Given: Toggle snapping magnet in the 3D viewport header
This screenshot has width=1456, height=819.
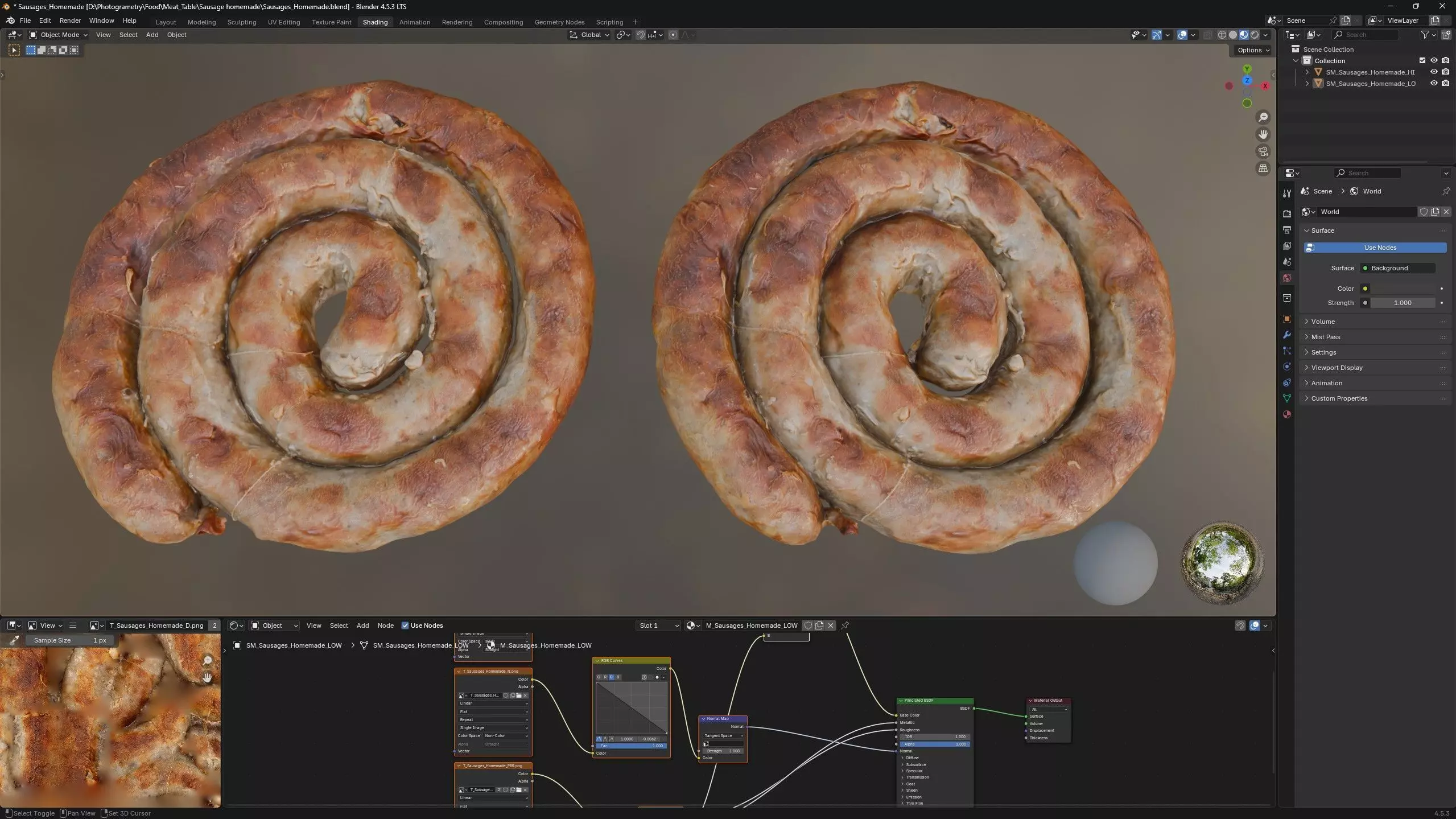Looking at the screenshot, I should coord(640,35).
